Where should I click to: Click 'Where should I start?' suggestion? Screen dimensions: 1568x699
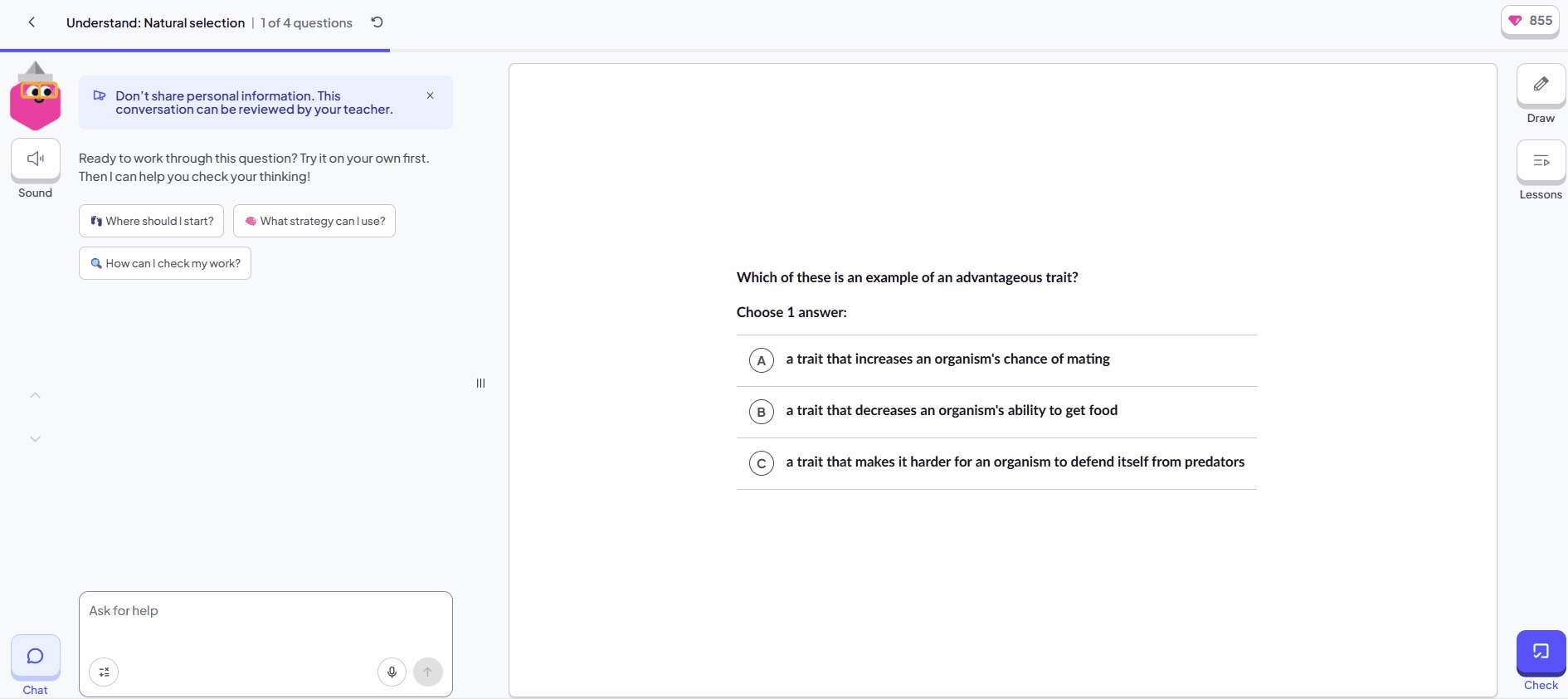point(152,221)
